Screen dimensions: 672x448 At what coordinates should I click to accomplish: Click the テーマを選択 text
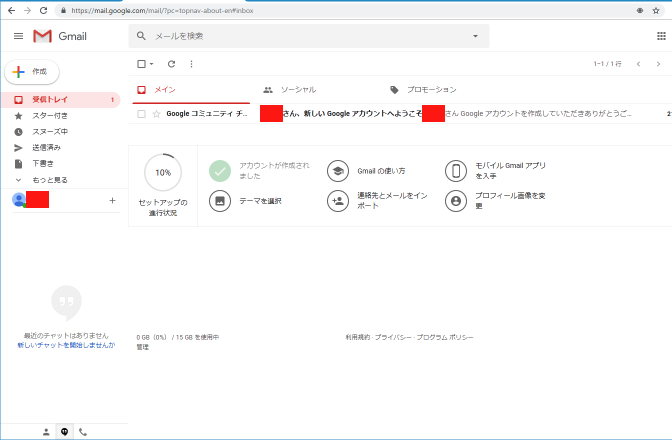[260, 201]
